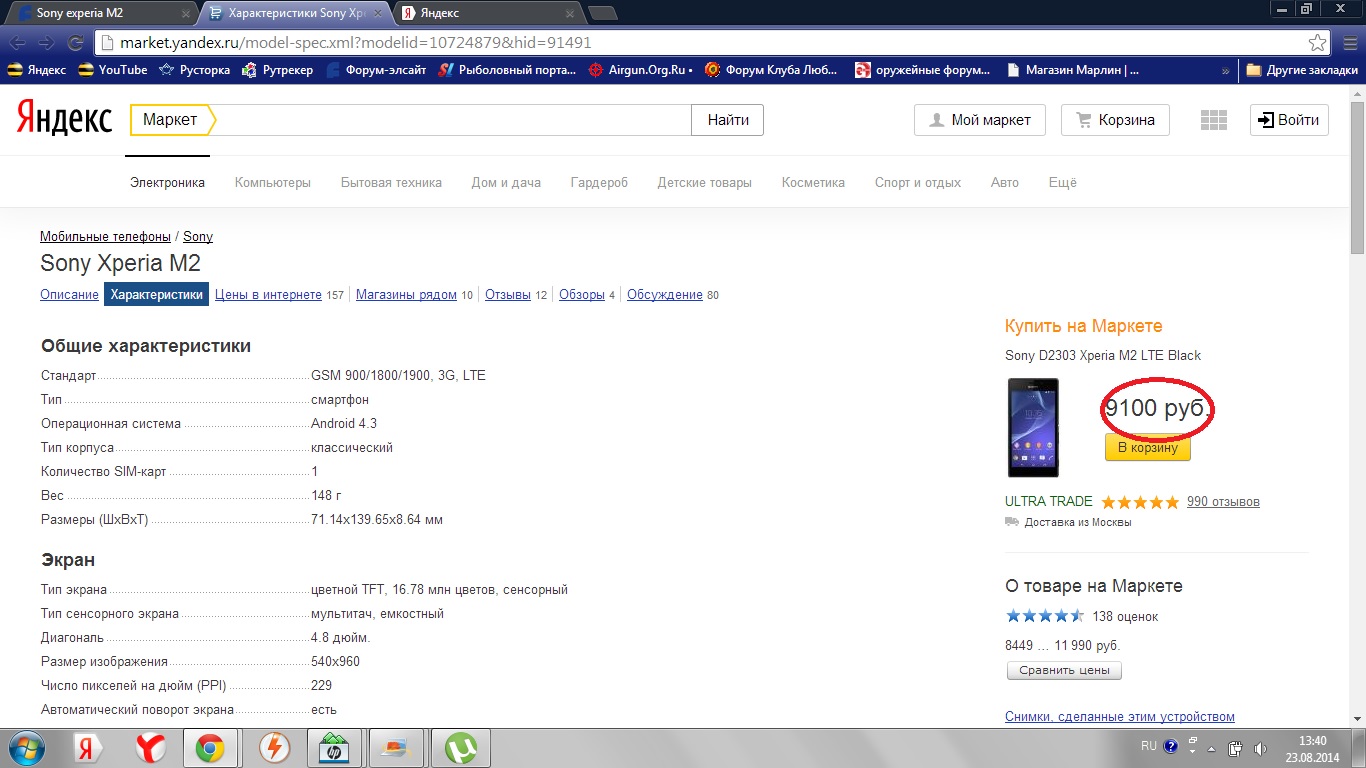1366x768 pixels.
Task: Open the Windows Start button
Action: (25, 747)
